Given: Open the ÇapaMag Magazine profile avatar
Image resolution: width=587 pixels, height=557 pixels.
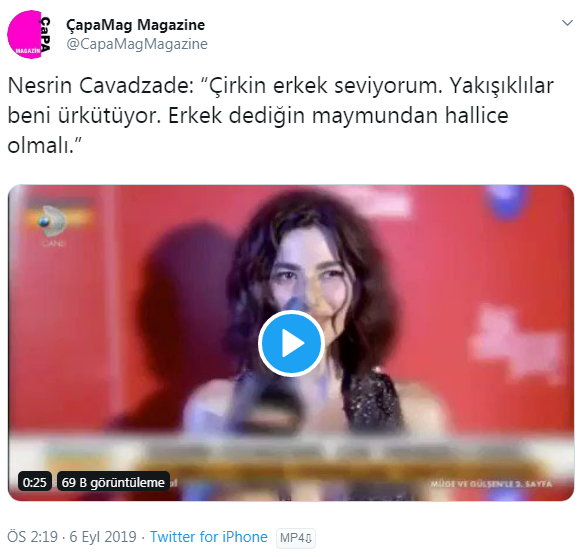Looking at the screenshot, I should [31, 34].
